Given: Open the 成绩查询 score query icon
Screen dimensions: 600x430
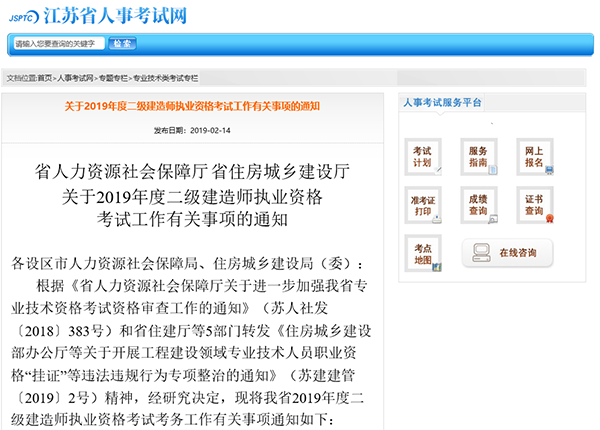Looking at the screenshot, I should point(478,205).
